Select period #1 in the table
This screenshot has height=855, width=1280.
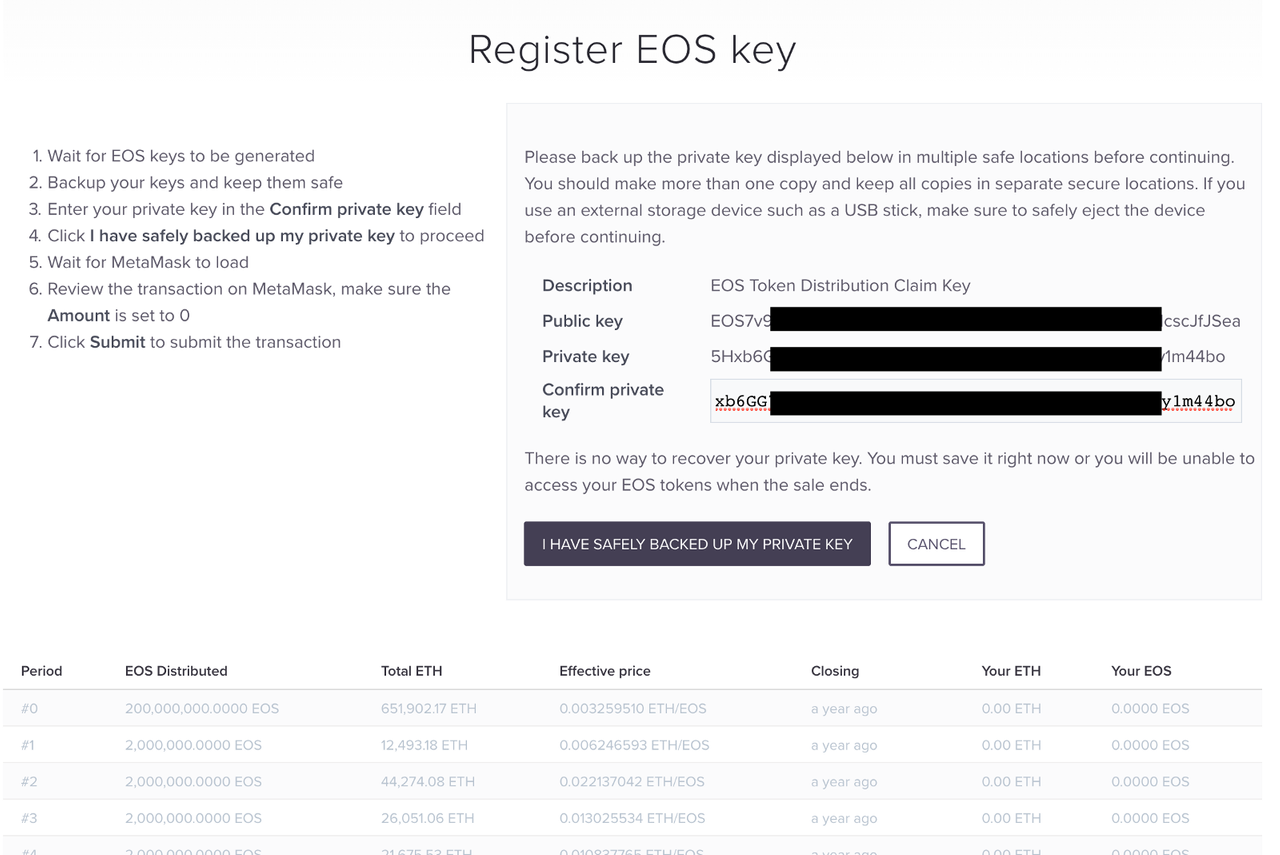click(x=28, y=745)
